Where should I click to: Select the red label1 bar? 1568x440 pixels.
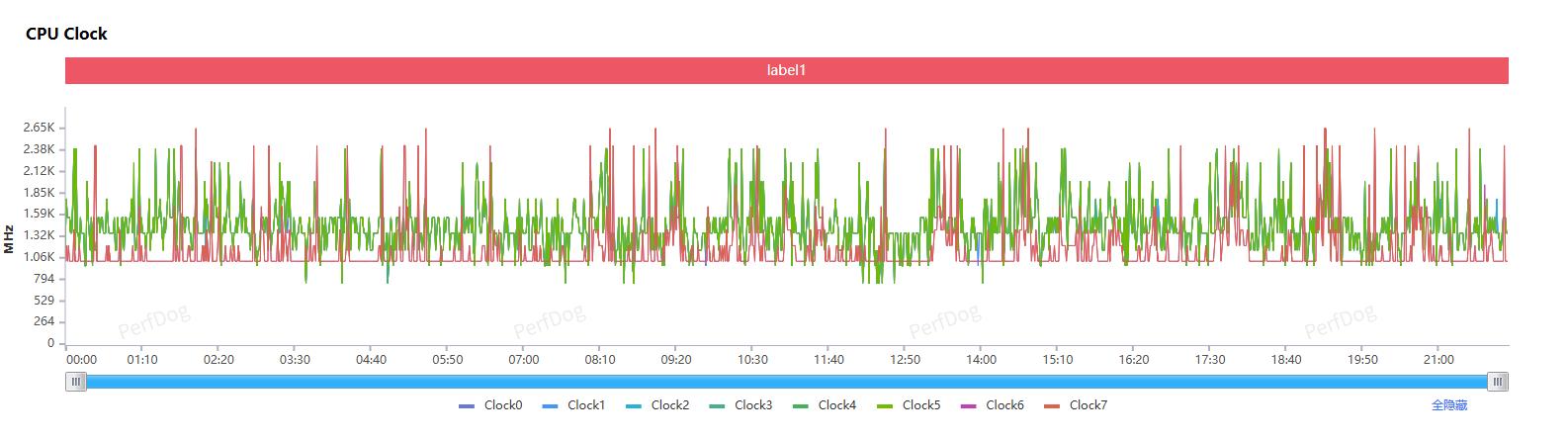(x=787, y=70)
